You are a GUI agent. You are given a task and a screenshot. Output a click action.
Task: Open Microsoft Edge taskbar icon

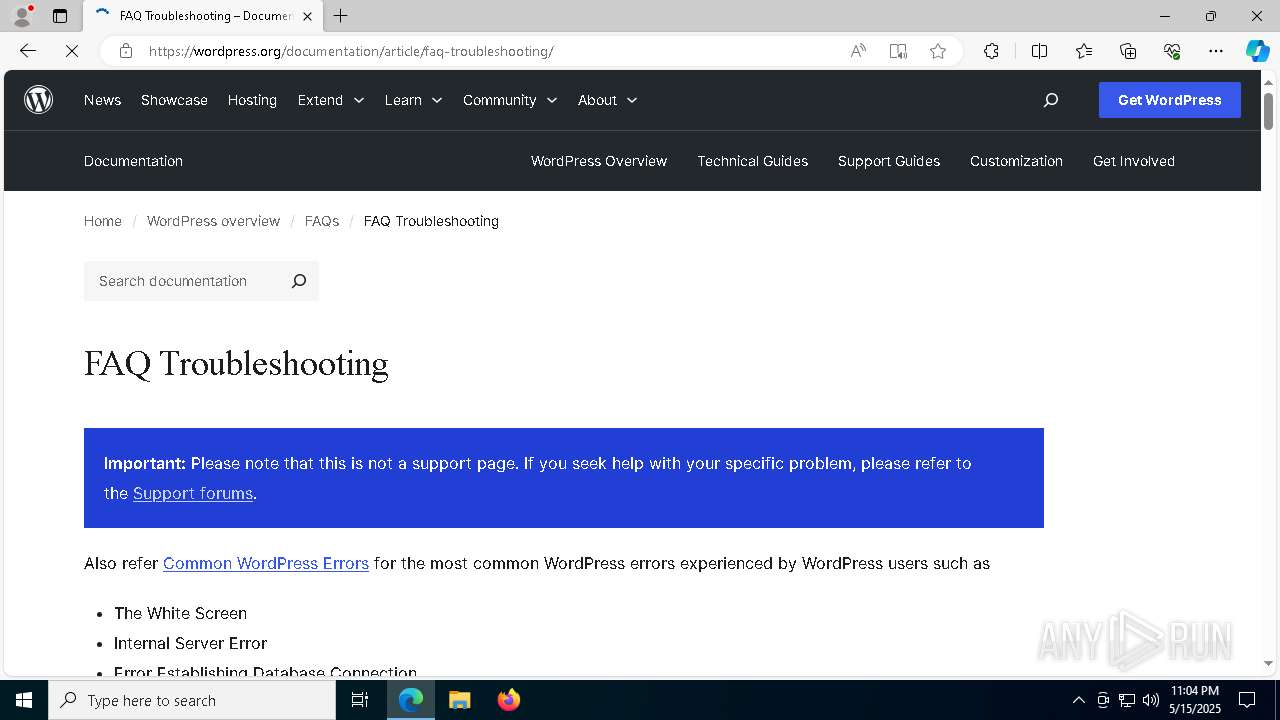point(411,700)
